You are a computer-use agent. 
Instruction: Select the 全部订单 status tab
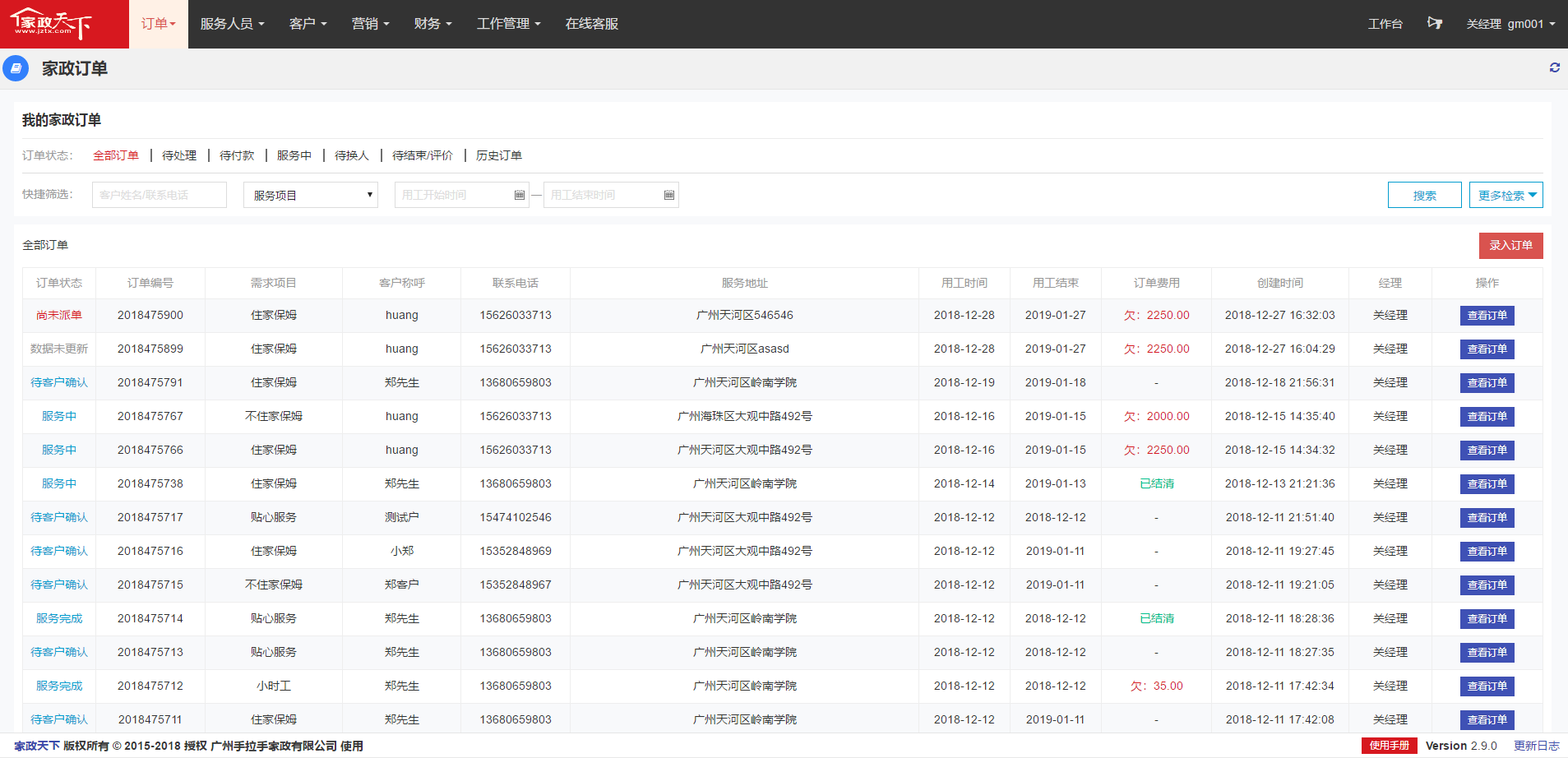[116, 155]
